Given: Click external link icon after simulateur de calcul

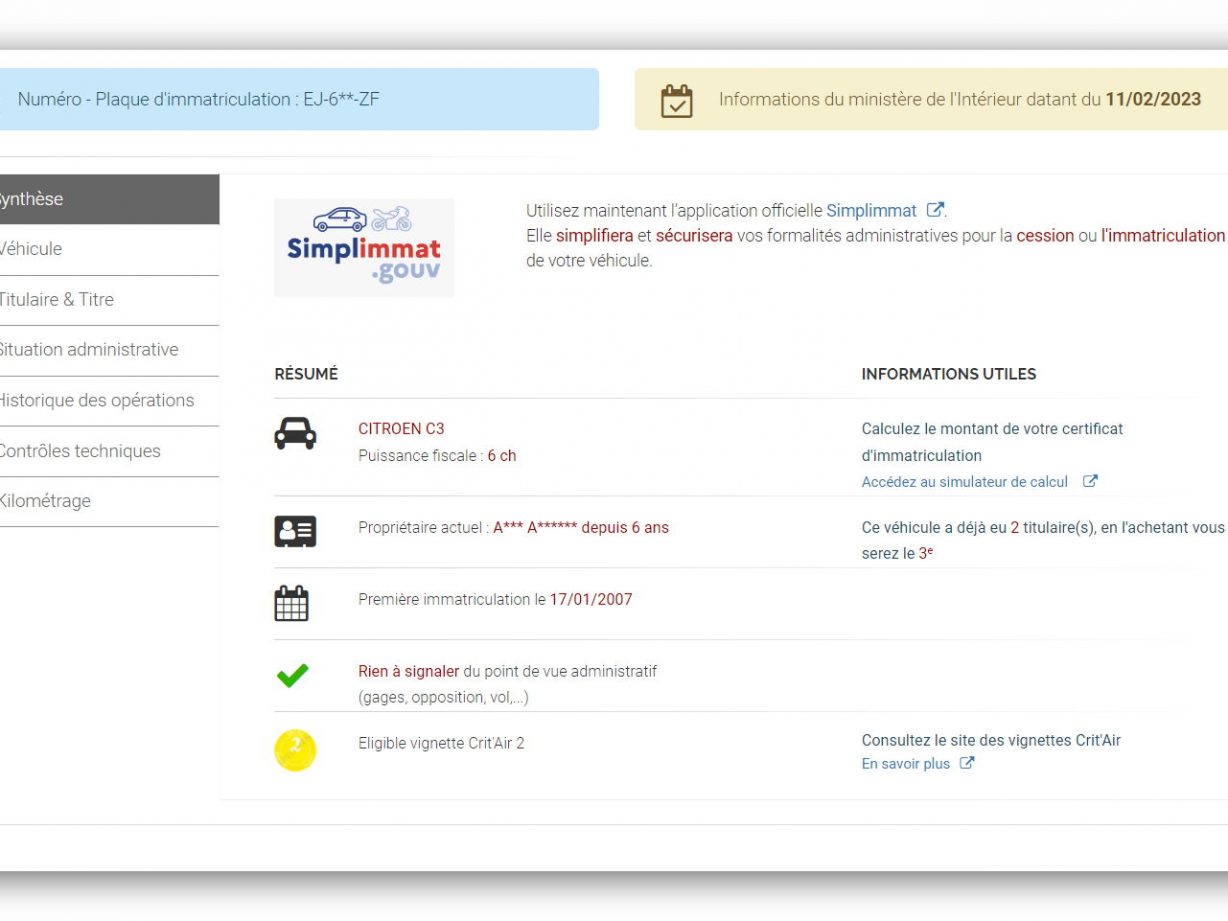Looking at the screenshot, I should (x=1090, y=481).
